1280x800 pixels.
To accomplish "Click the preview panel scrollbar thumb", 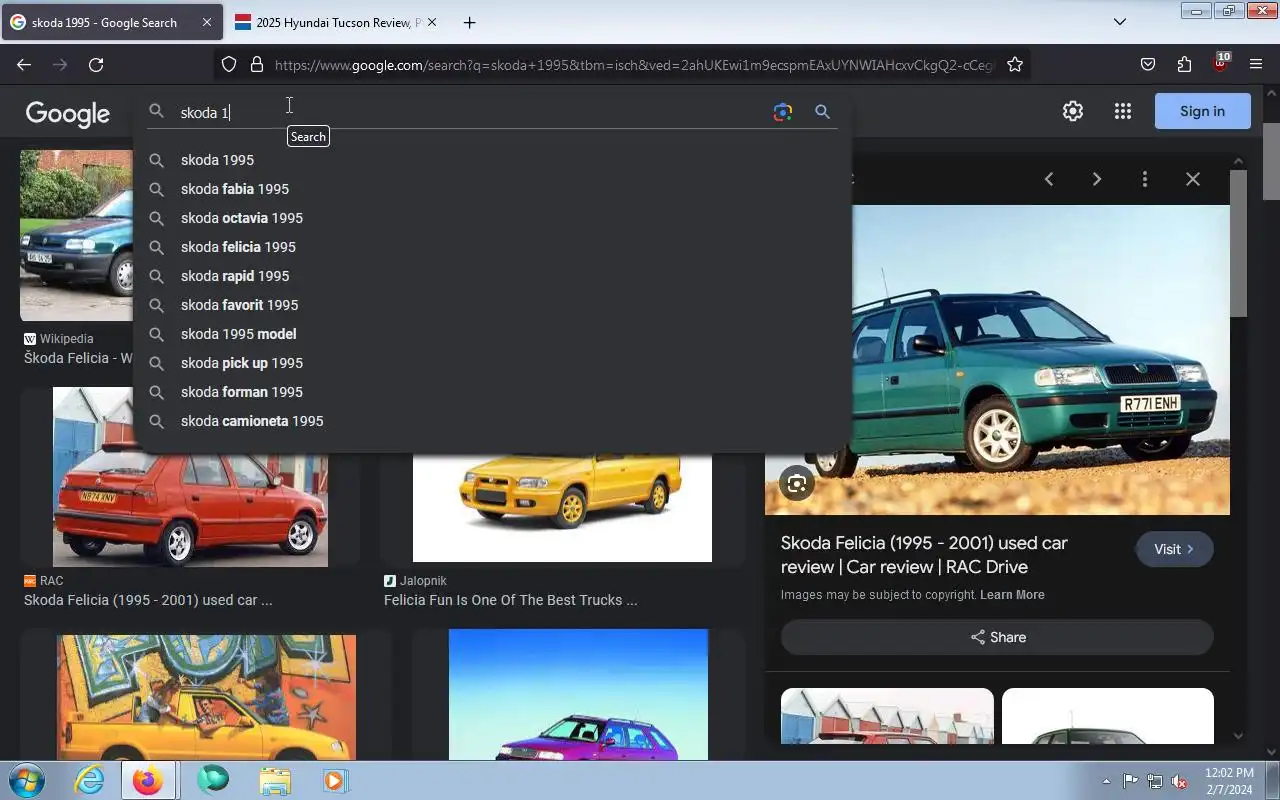I will click(x=1238, y=243).
